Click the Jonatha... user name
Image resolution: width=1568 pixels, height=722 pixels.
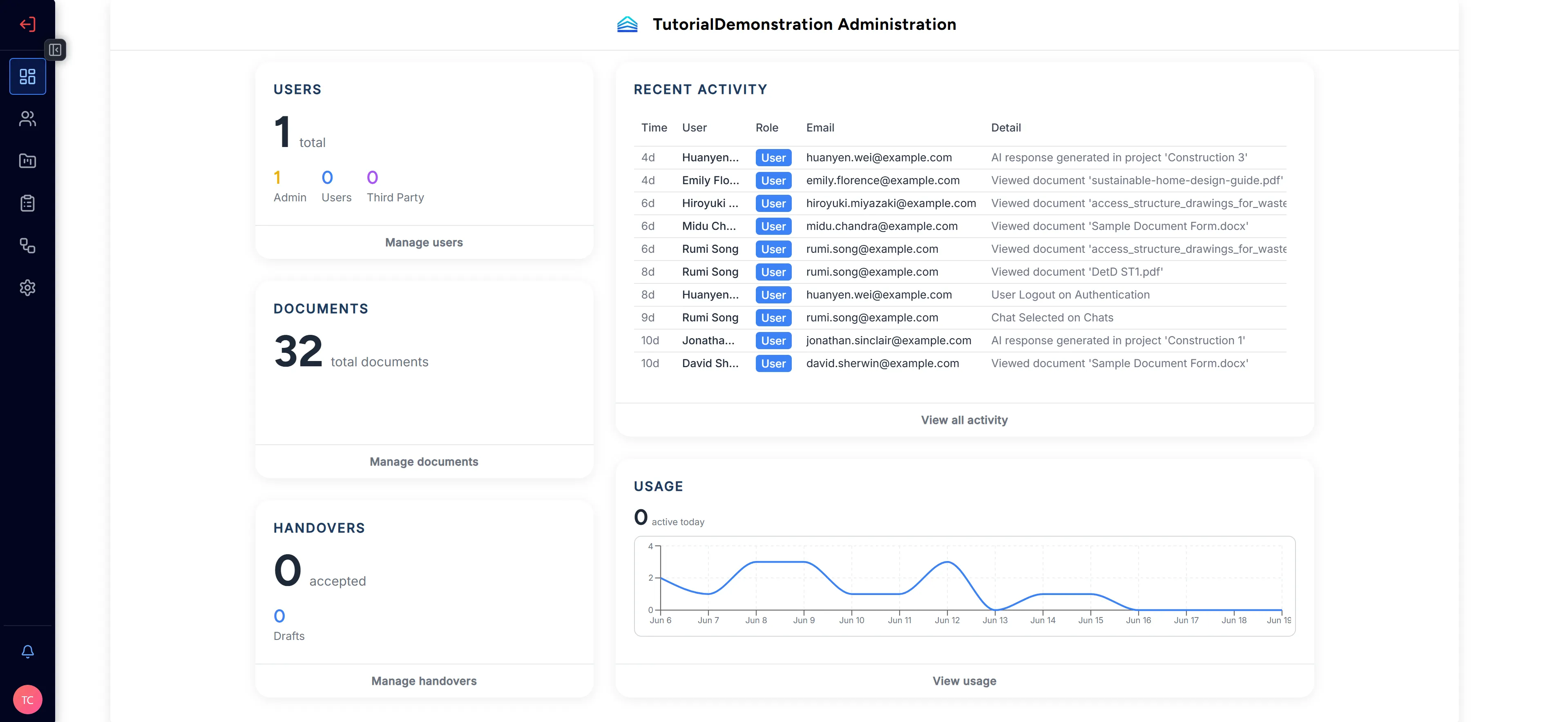point(708,341)
